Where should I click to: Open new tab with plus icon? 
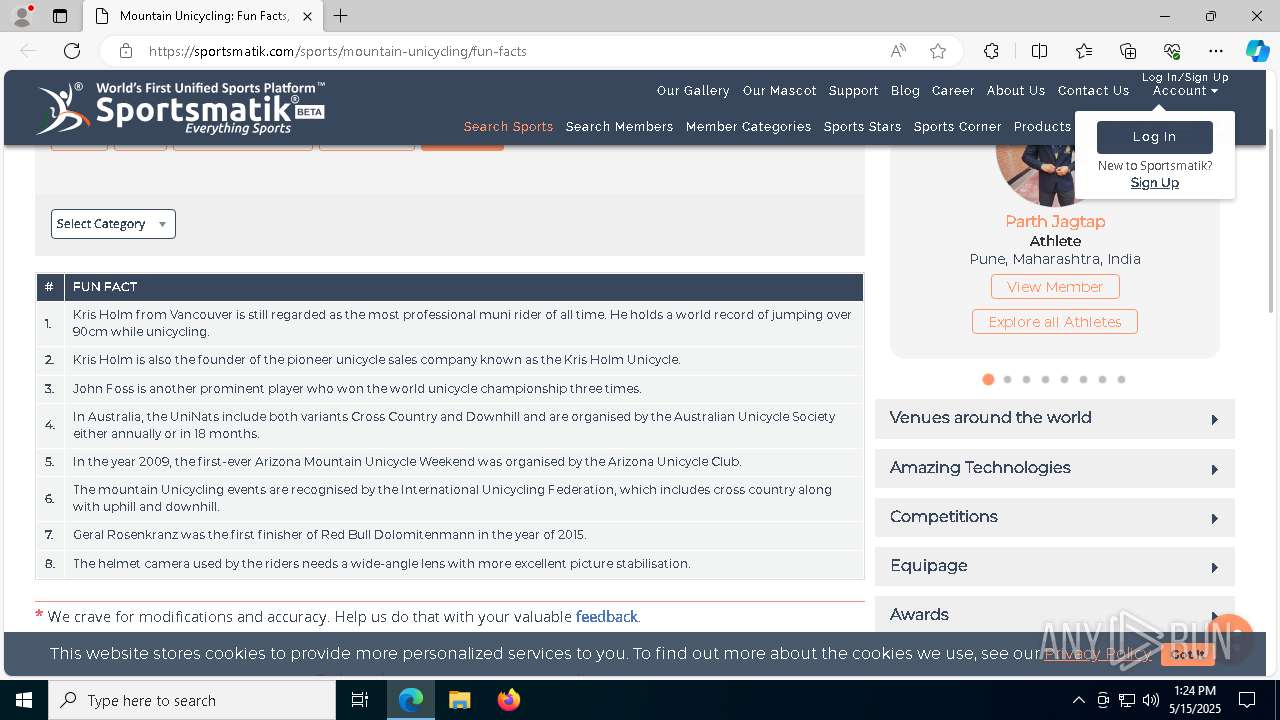click(341, 16)
